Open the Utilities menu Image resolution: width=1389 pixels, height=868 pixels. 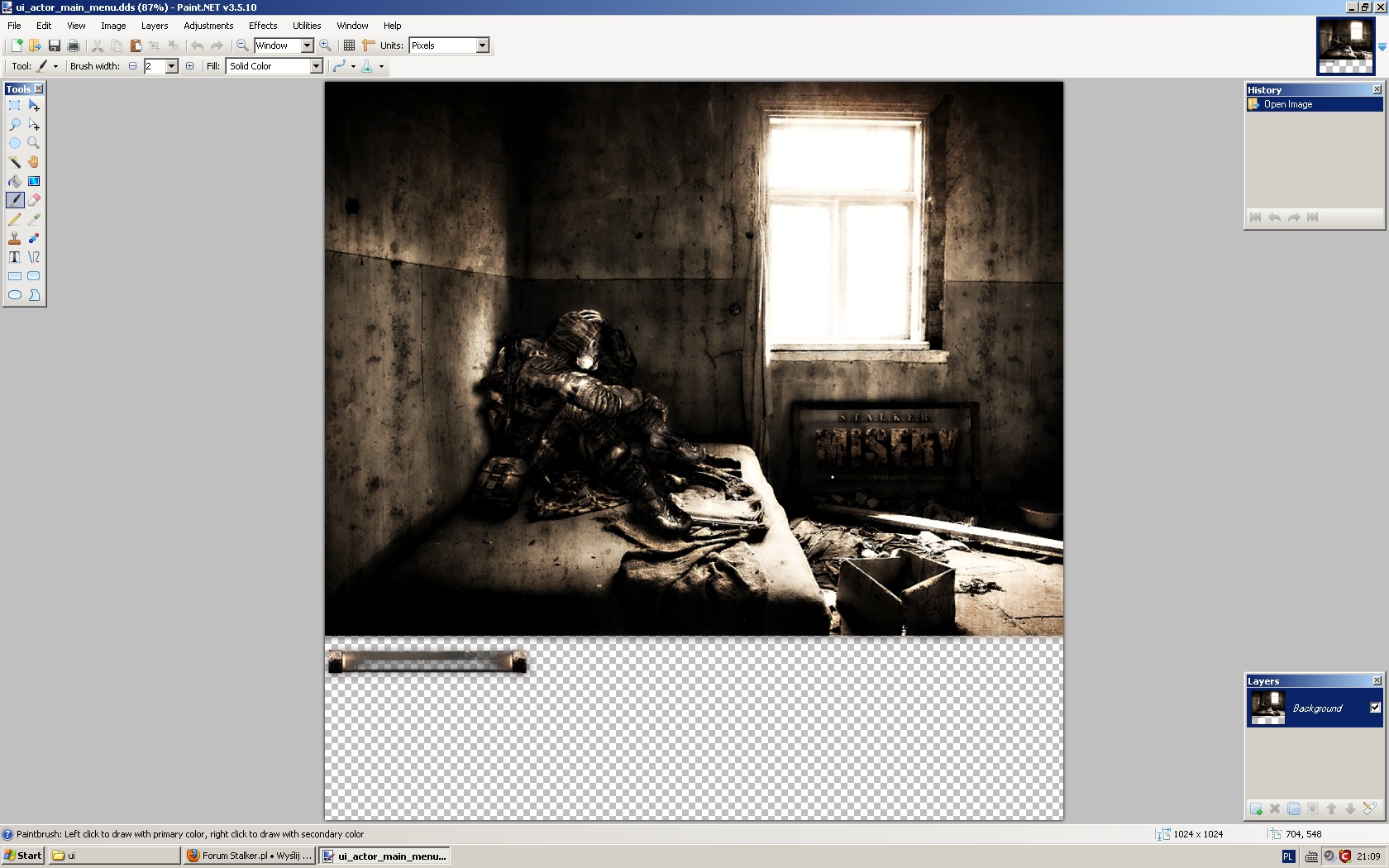point(307,26)
